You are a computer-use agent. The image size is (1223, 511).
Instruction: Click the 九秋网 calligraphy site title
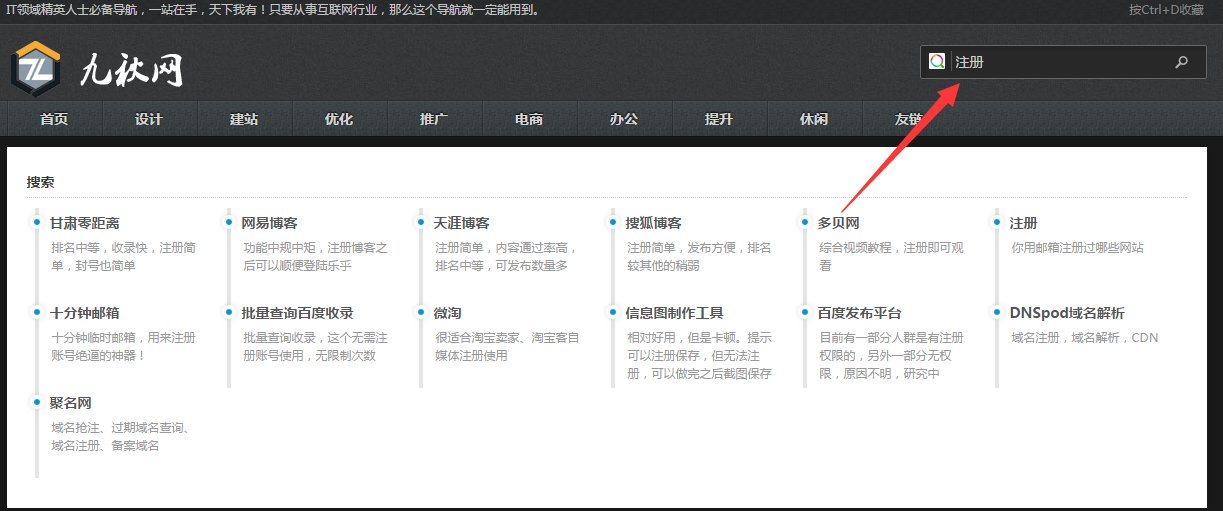tap(132, 70)
